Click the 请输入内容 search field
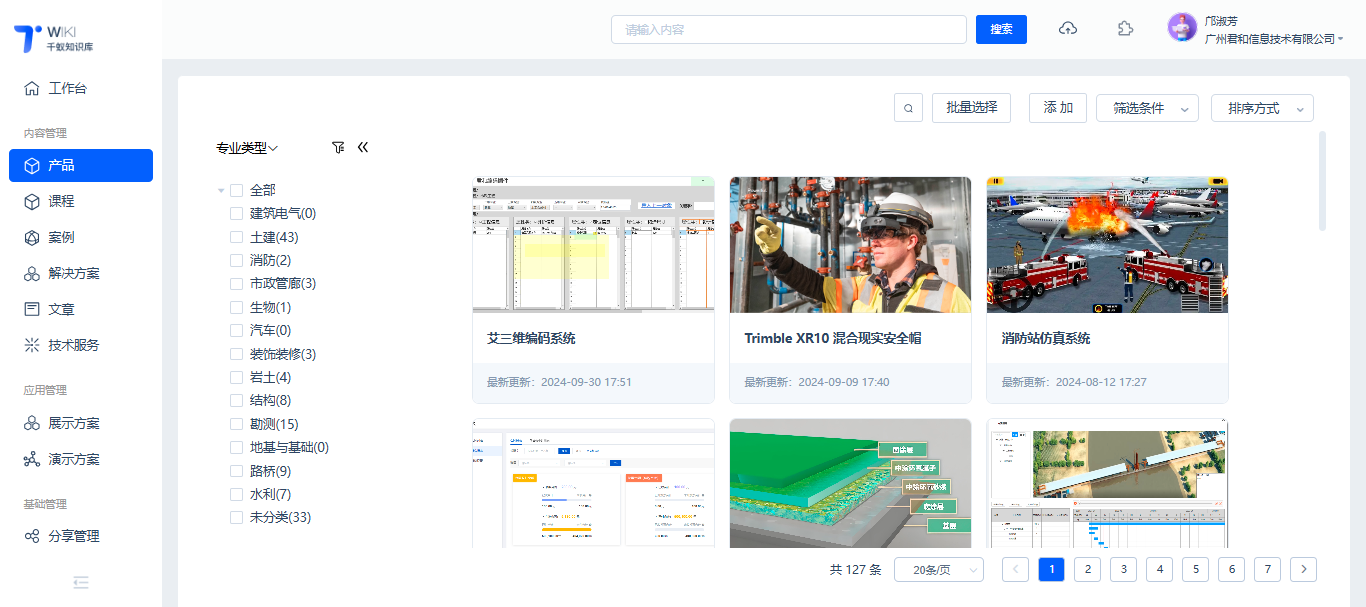Image resolution: width=1366 pixels, height=607 pixels. (789, 29)
